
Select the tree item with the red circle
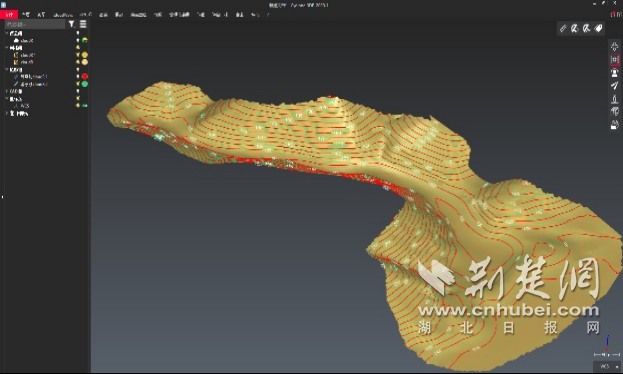tap(34, 76)
